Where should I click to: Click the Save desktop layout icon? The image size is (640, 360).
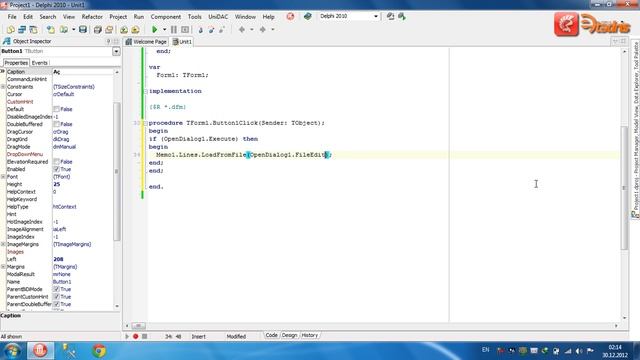tap(390, 16)
